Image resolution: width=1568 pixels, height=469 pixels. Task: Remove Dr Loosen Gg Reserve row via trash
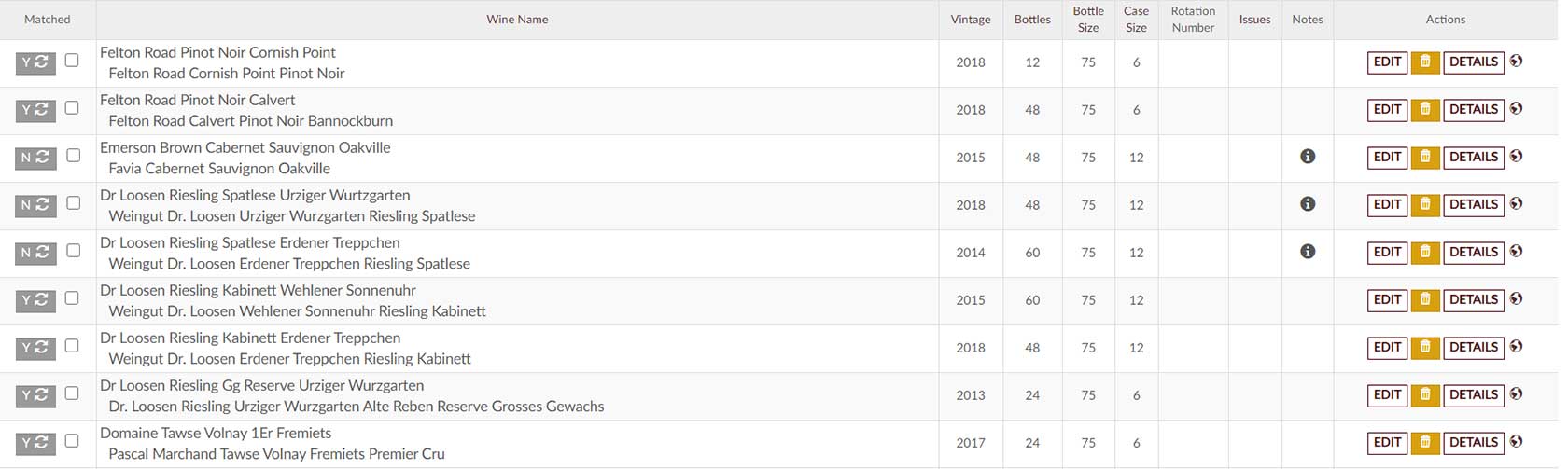click(1424, 395)
